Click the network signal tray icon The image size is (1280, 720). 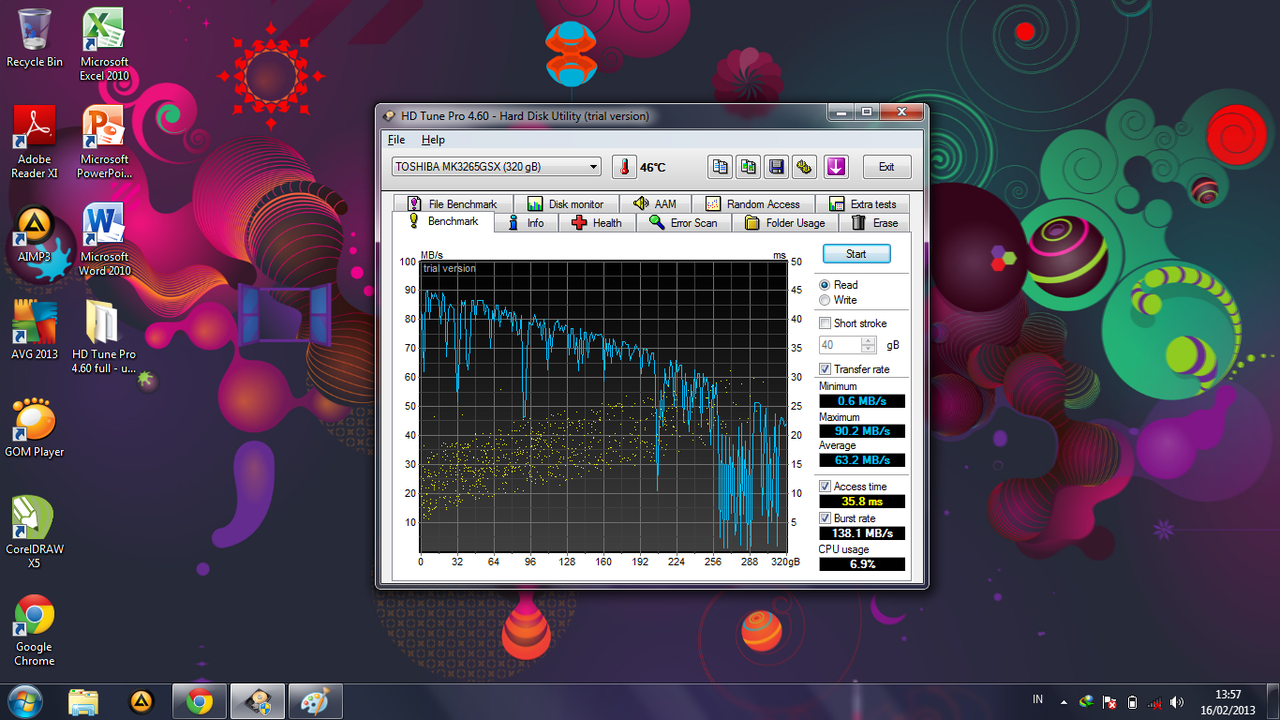1155,702
